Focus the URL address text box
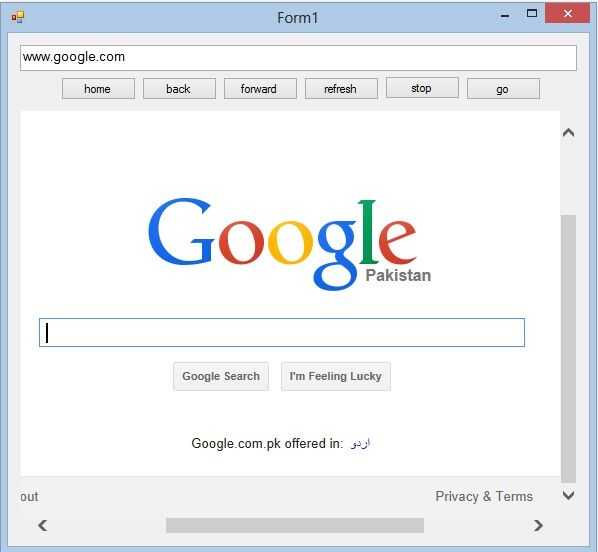598x552 pixels. point(298,58)
